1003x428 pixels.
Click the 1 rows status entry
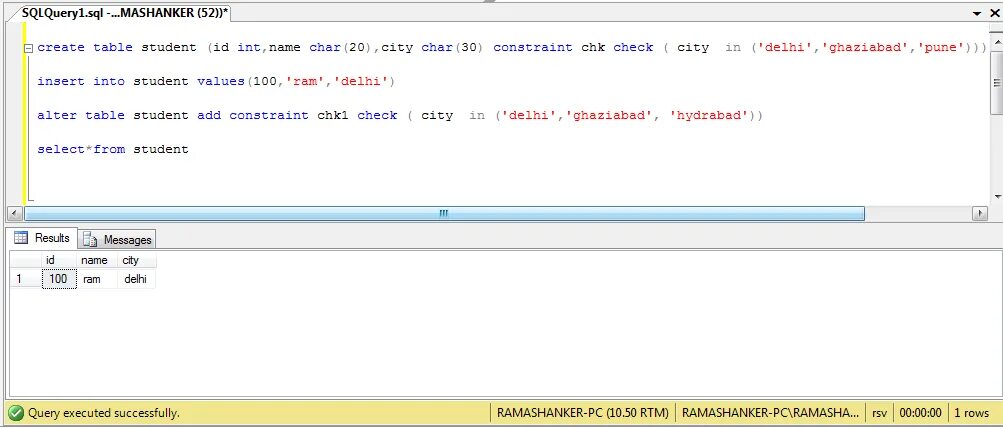[x=971, y=413]
